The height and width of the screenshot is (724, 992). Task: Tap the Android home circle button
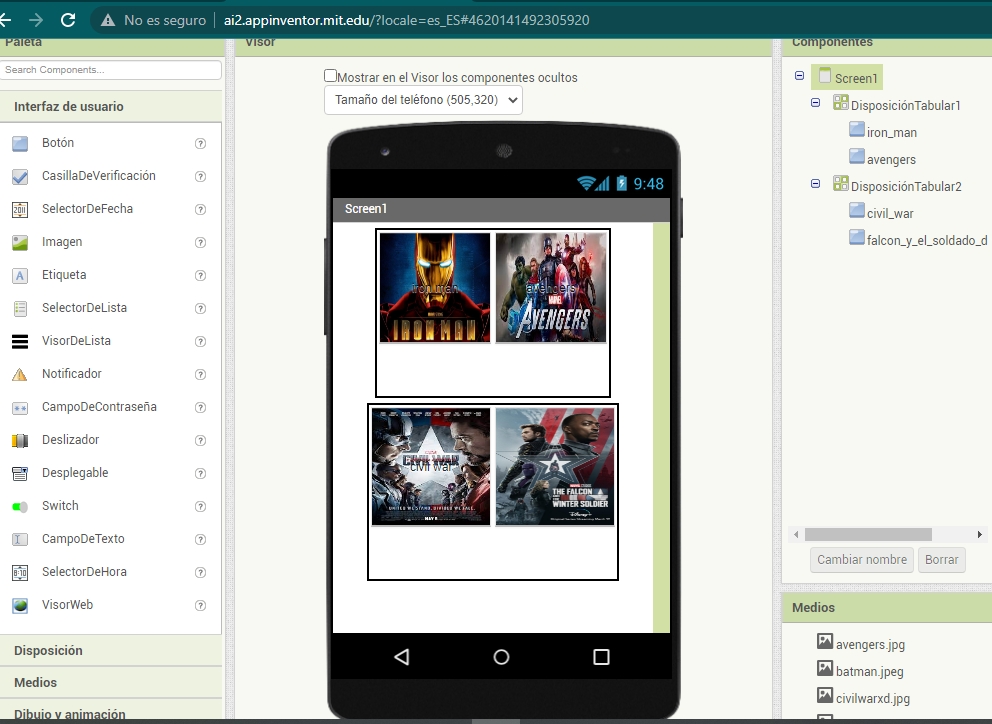[x=501, y=657]
